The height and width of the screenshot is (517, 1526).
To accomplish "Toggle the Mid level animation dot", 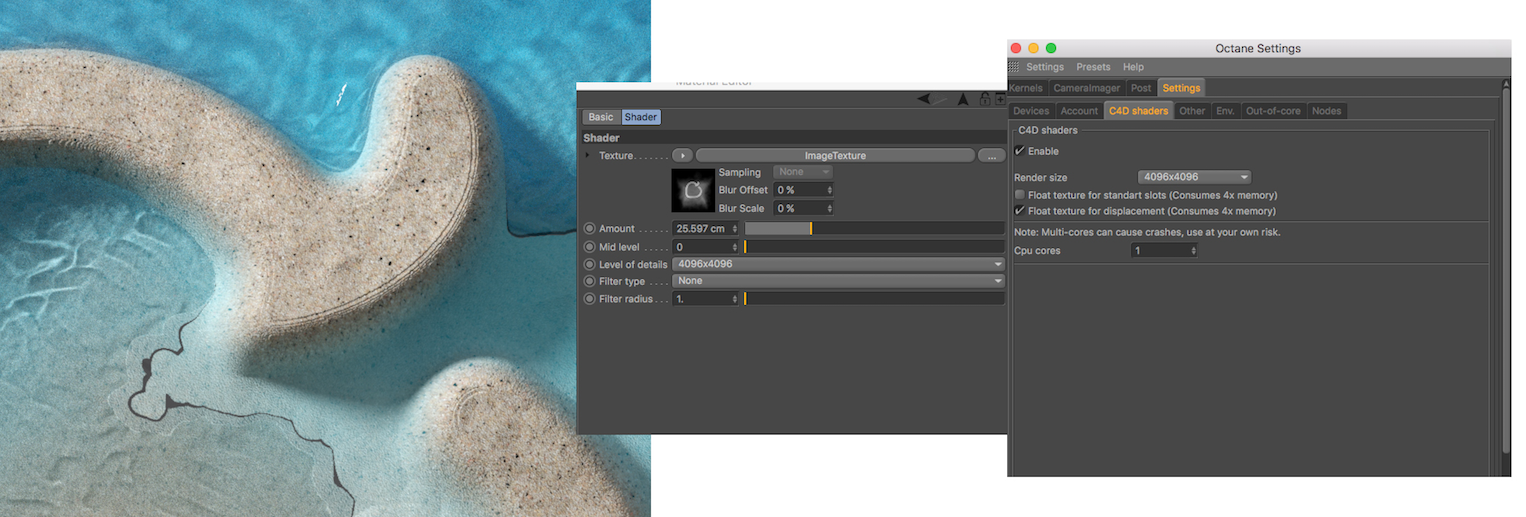I will pyautogui.click(x=589, y=246).
